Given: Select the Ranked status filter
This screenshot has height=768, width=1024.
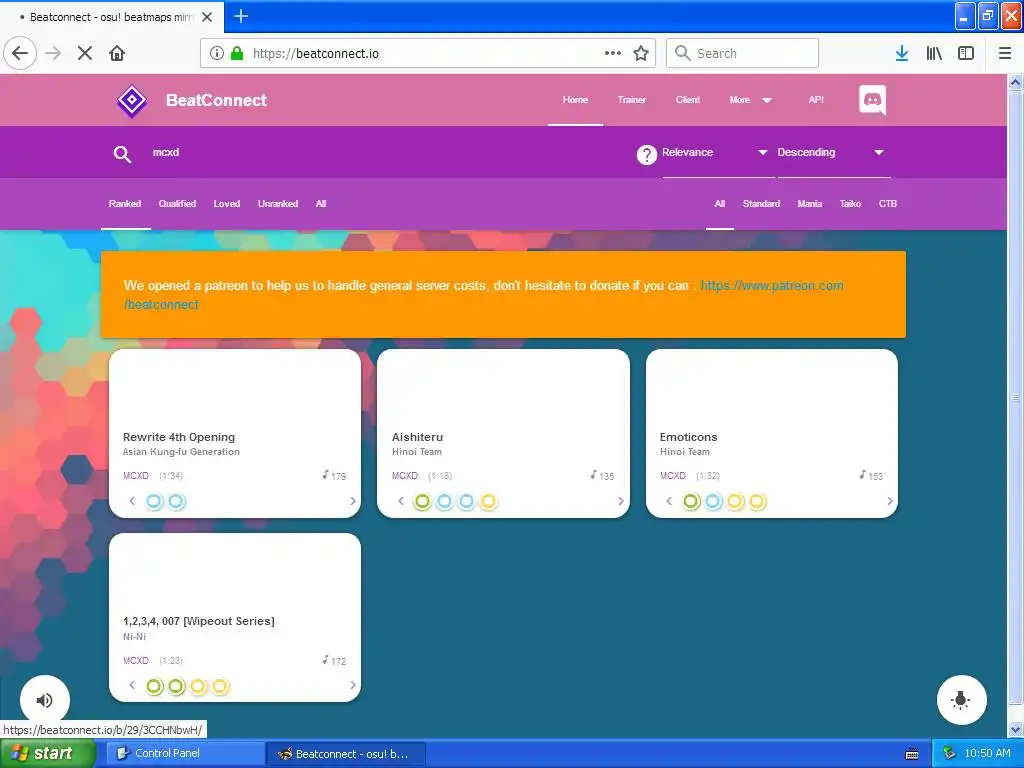Looking at the screenshot, I should pos(125,204).
